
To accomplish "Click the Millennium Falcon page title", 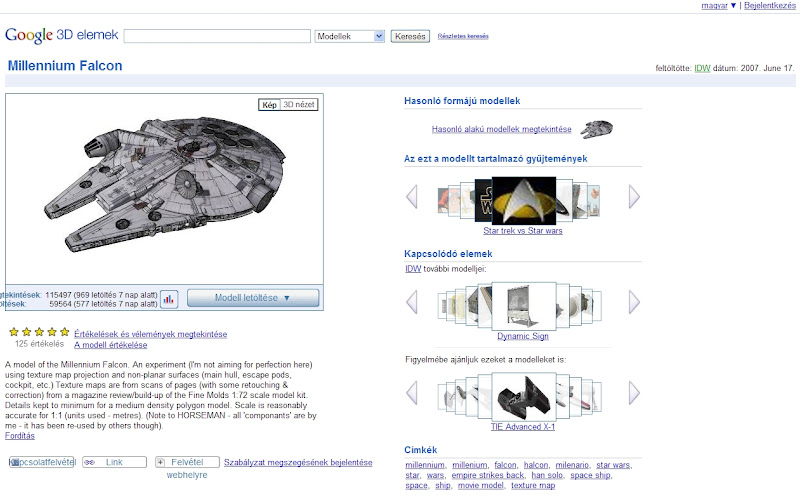I will [x=65, y=66].
